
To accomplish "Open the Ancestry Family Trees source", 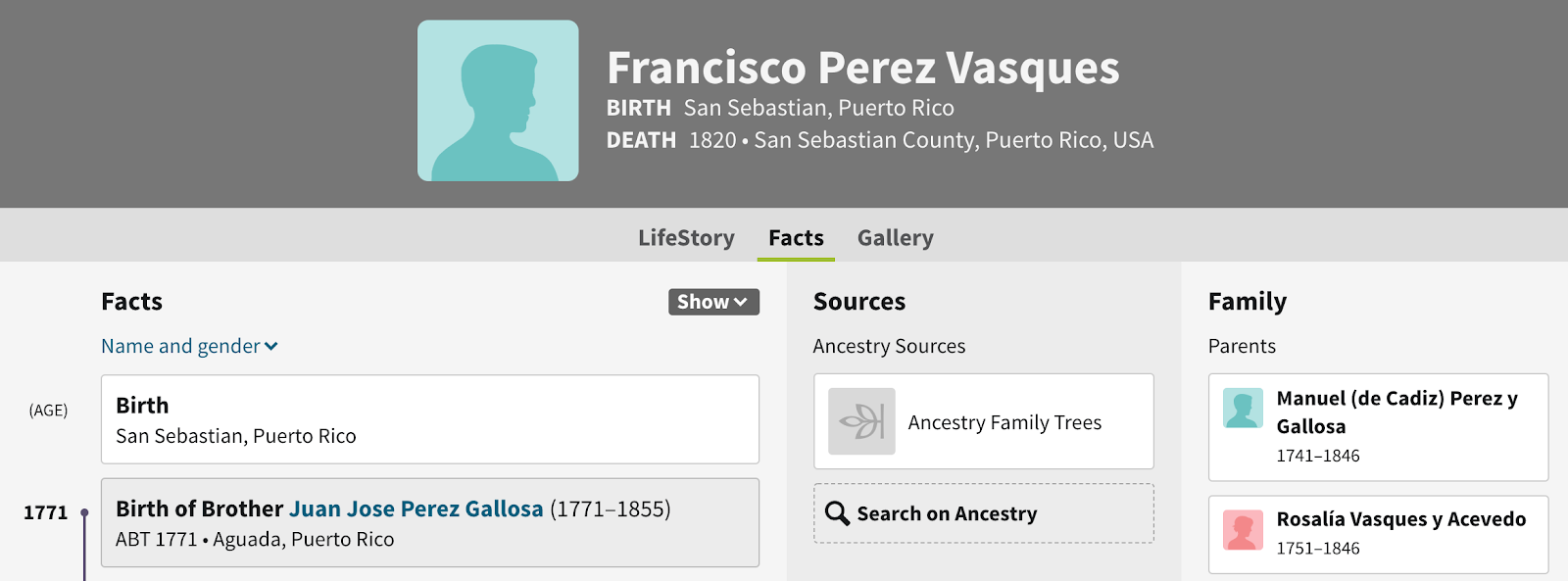I will (x=1004, y=422).
